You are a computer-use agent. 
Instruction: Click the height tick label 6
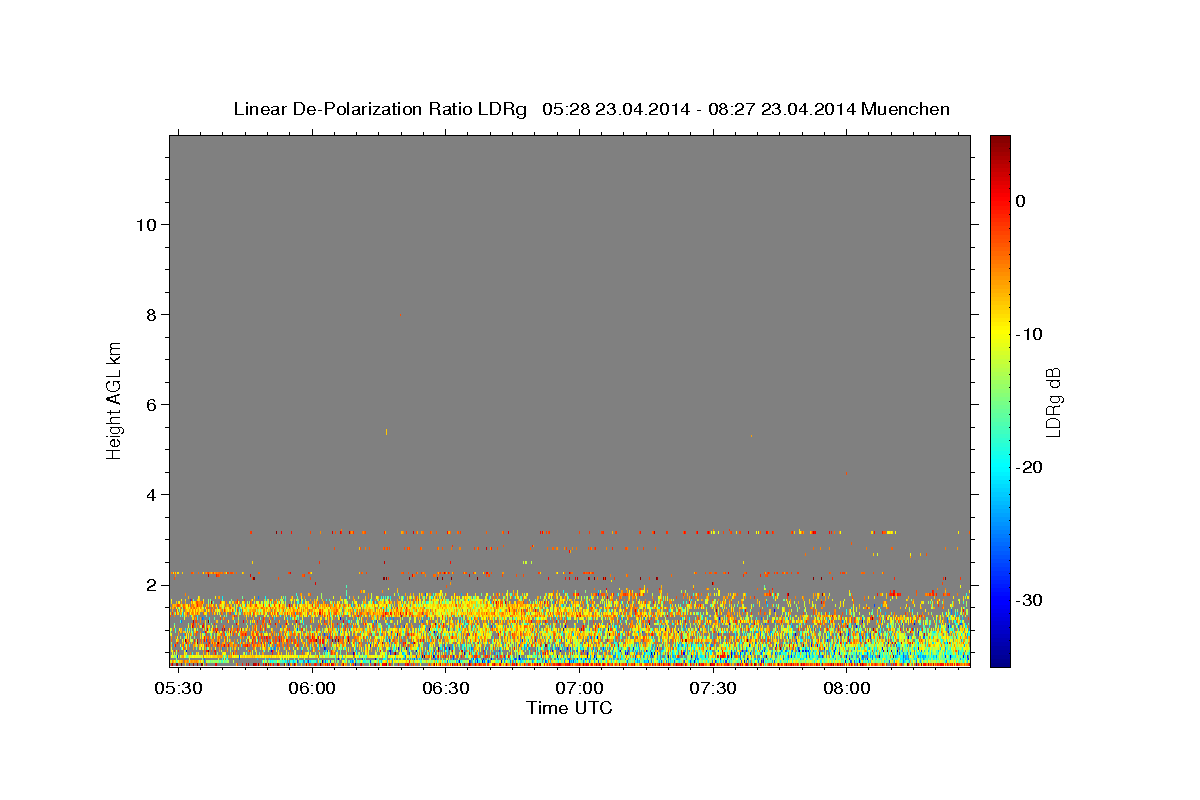(151, 404)
